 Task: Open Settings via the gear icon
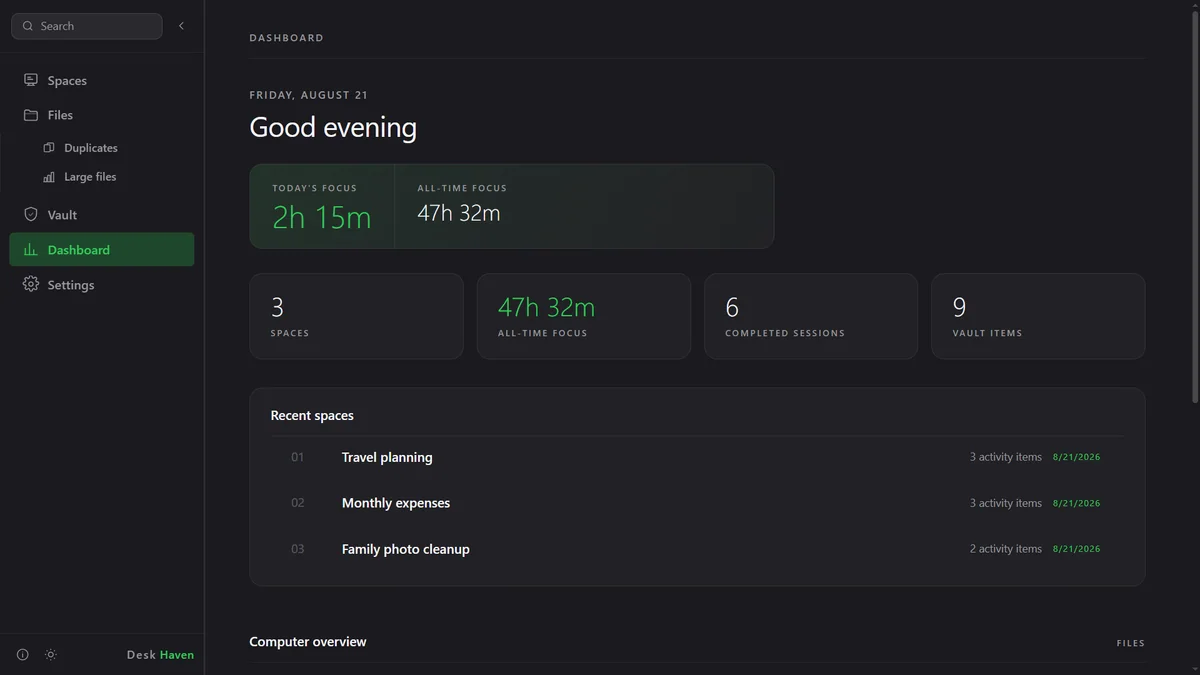tap(31, 285)
